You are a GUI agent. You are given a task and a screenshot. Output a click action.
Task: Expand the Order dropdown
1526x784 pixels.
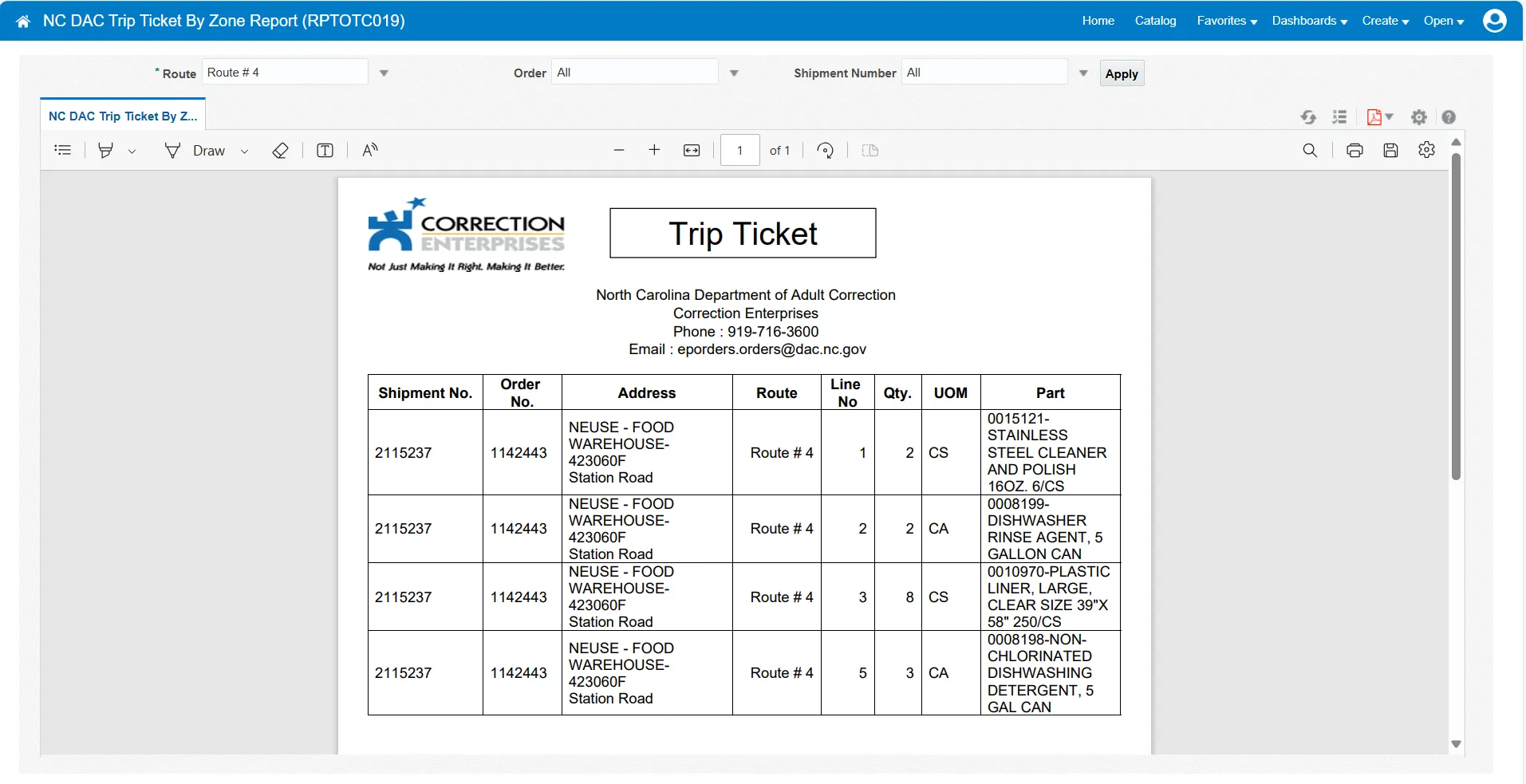pos(734,73)
